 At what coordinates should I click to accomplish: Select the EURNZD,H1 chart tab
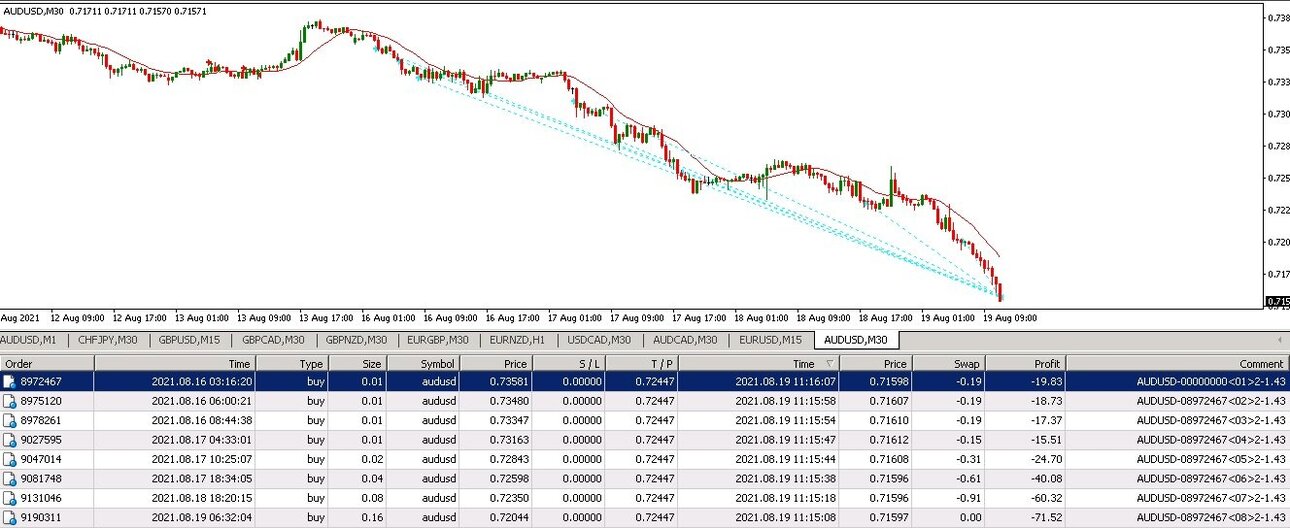click(x=517, y=340)
